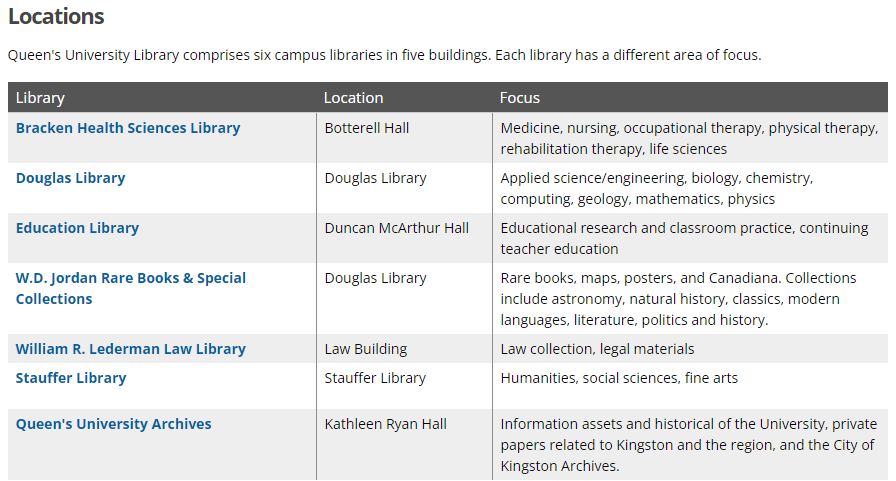
Task: Open William R. Lederman Law Library link
Action: (130, 349)
